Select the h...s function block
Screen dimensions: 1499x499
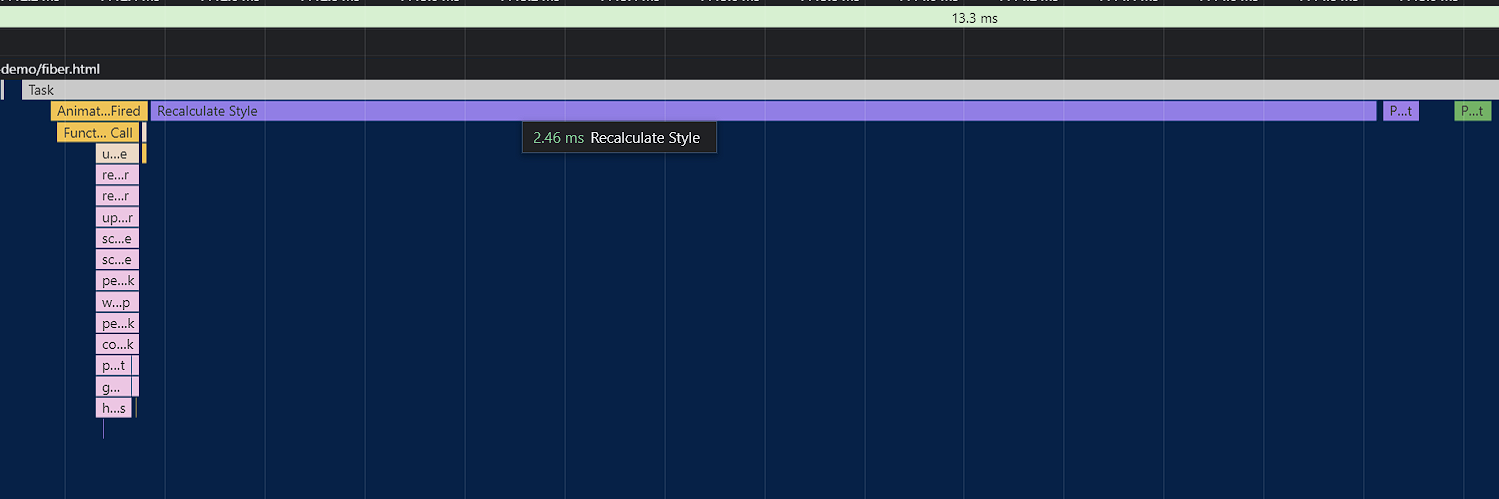113,408
